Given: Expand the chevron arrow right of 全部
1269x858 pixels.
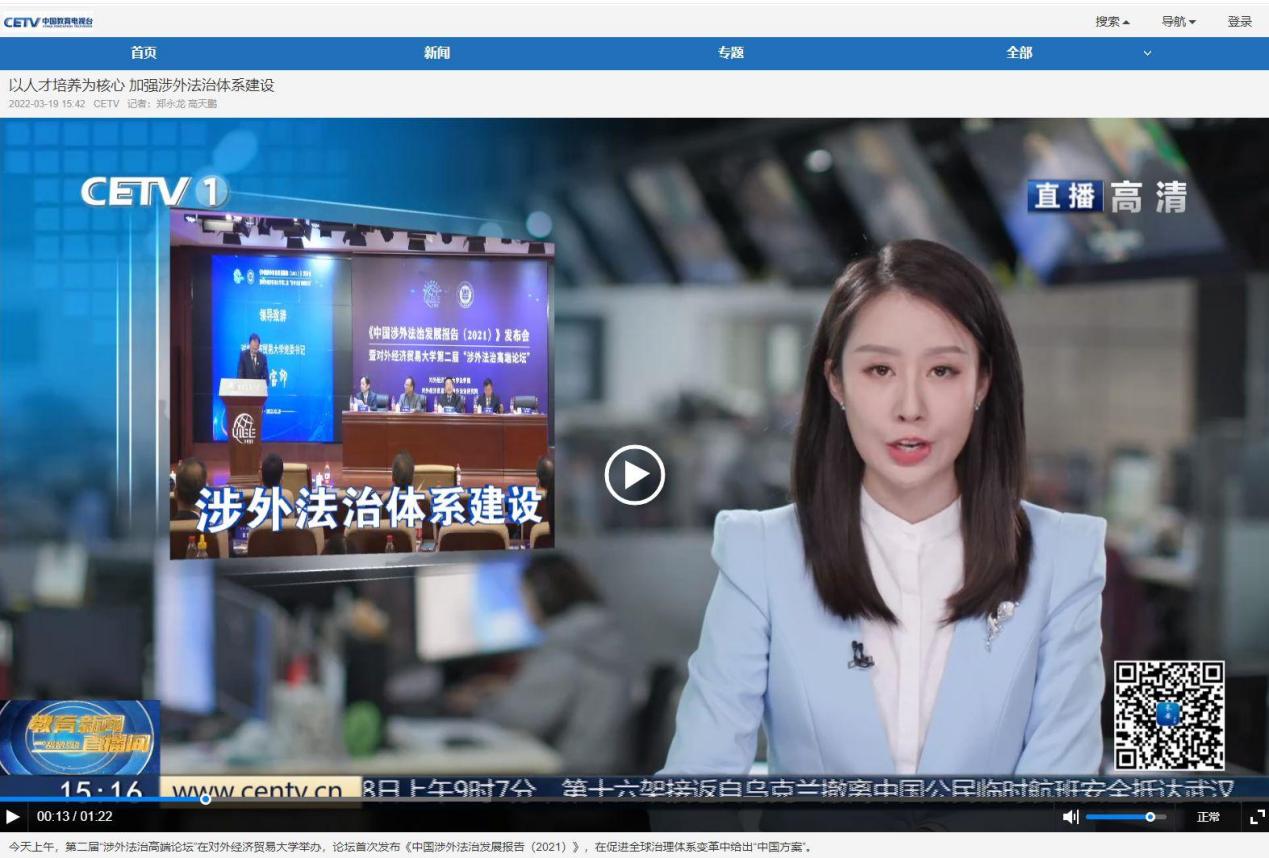Looking at the screenshot, I should pos(1147,53).
